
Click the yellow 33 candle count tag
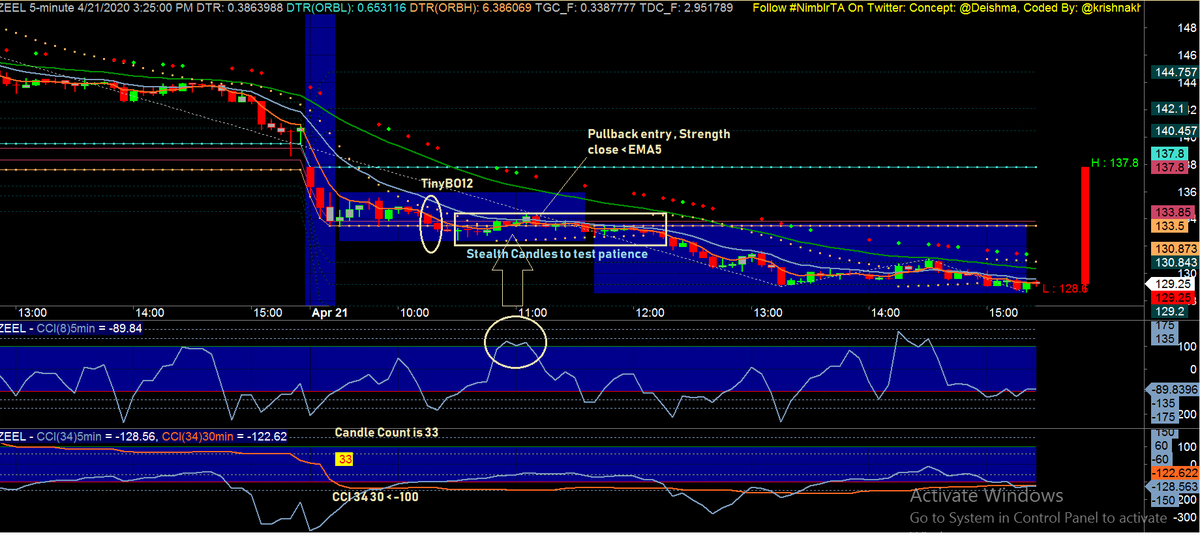[x=344, y=459]
